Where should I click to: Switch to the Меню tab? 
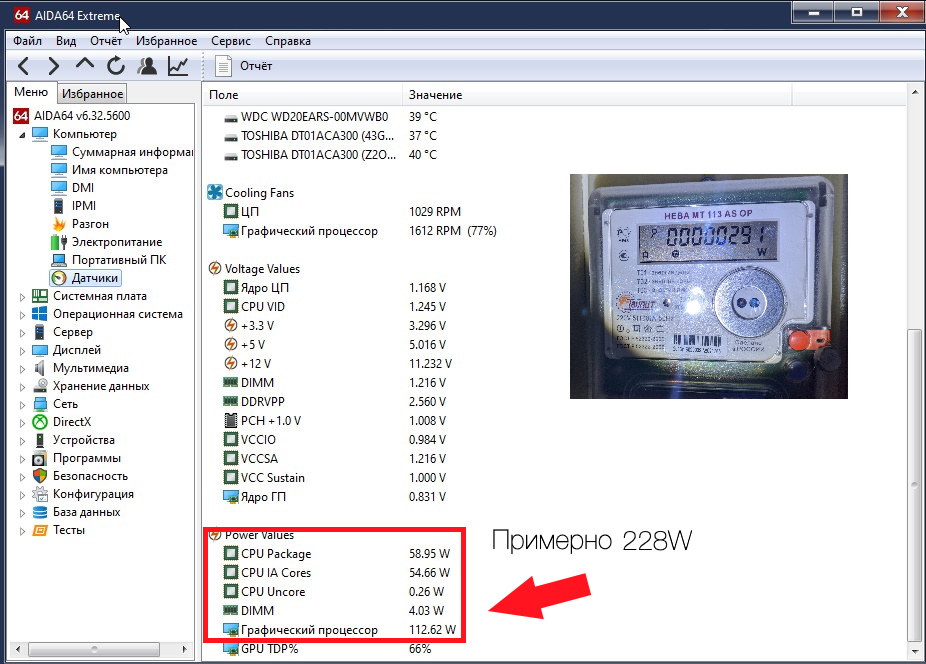pos(31,92)
